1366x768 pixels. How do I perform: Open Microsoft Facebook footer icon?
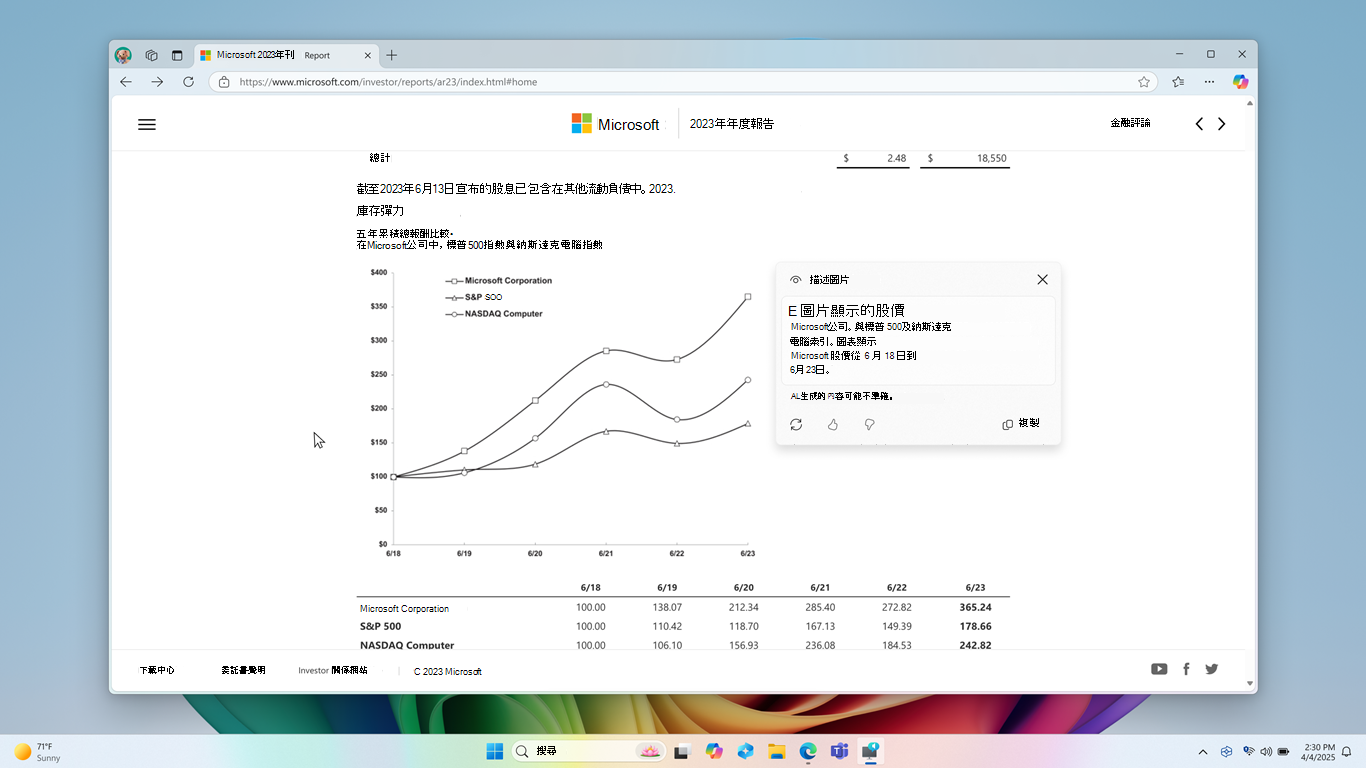pyautogui.click(x=1186, y=669)
